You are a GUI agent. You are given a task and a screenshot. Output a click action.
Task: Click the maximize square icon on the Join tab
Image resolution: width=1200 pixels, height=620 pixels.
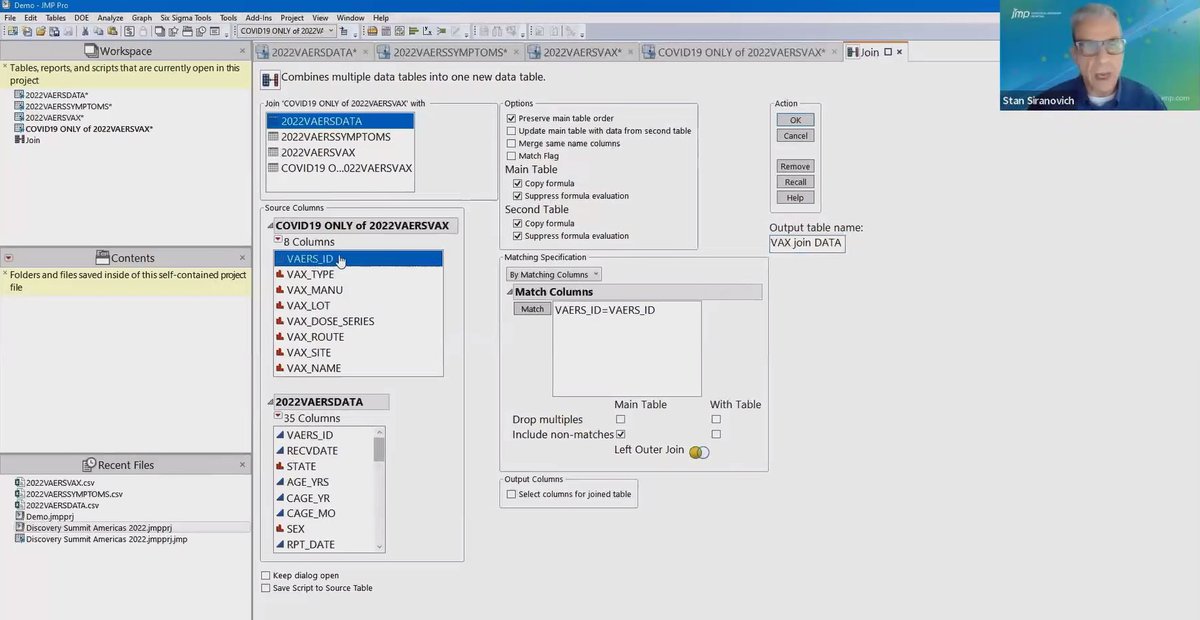coord(887,52)
